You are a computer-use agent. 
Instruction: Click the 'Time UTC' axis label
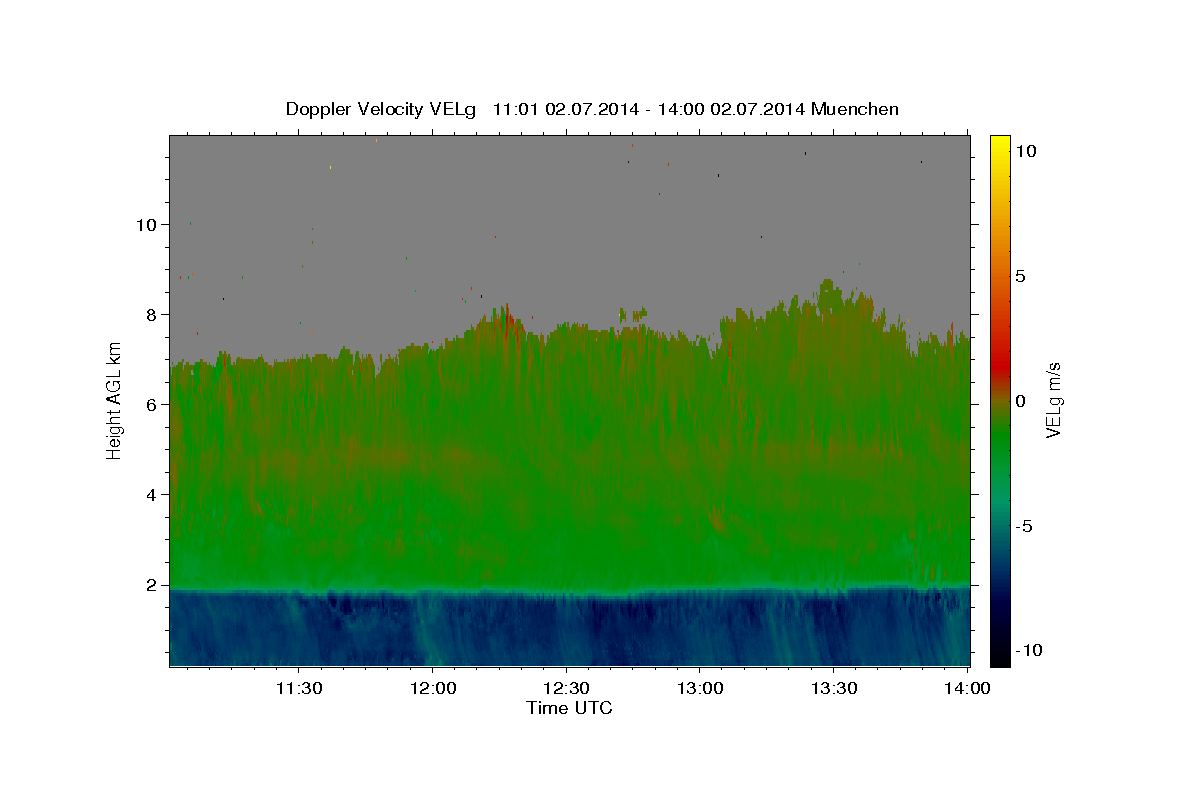tap(569, 708)
